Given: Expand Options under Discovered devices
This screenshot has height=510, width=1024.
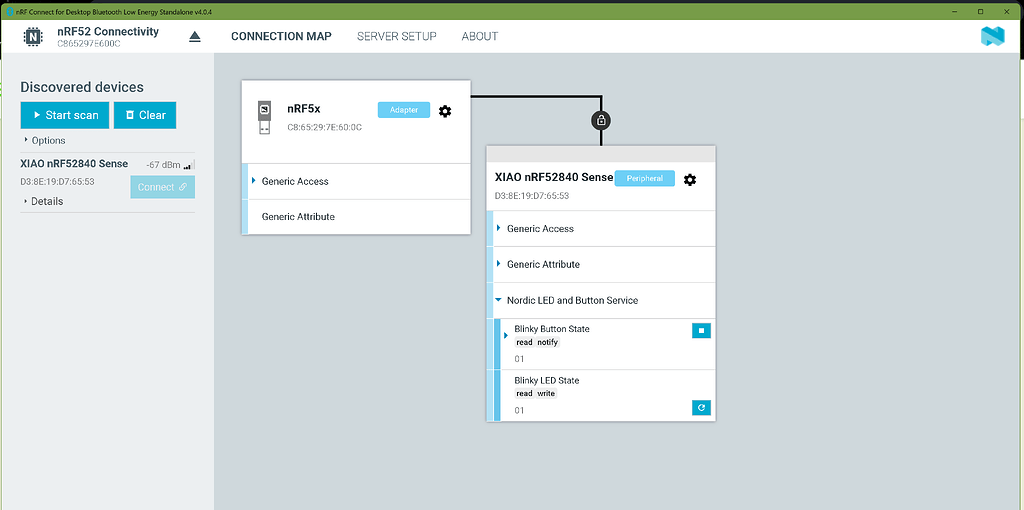Looking at the screenshot, I should point(44,140).
